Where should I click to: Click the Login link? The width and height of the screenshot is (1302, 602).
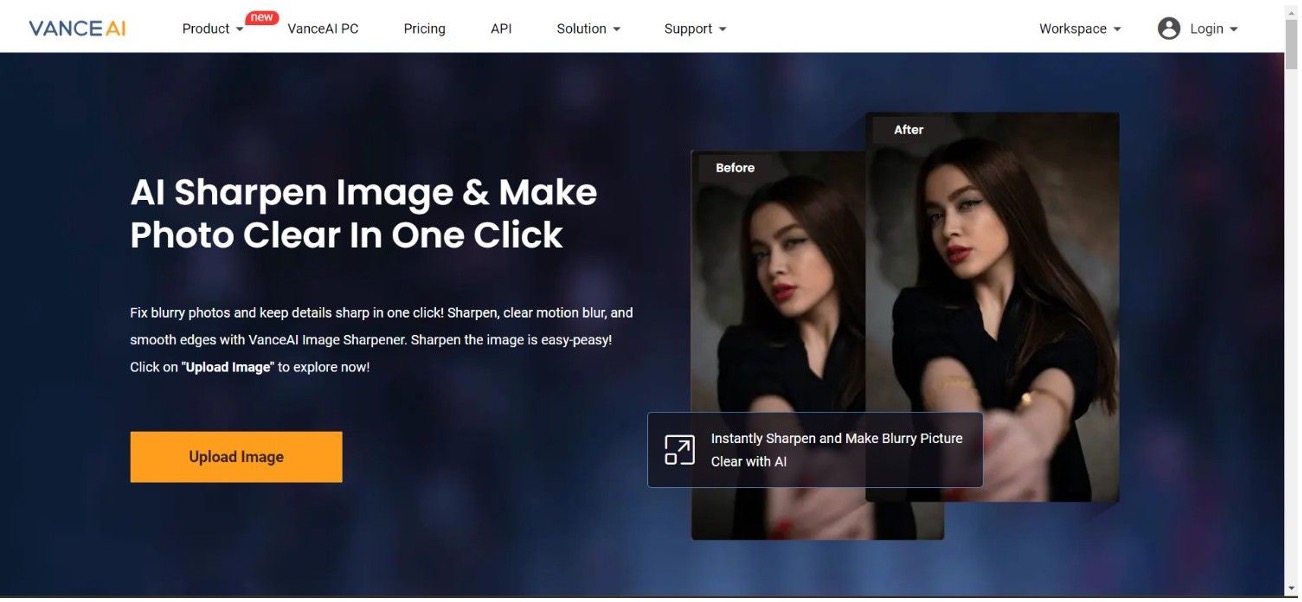1207,28
